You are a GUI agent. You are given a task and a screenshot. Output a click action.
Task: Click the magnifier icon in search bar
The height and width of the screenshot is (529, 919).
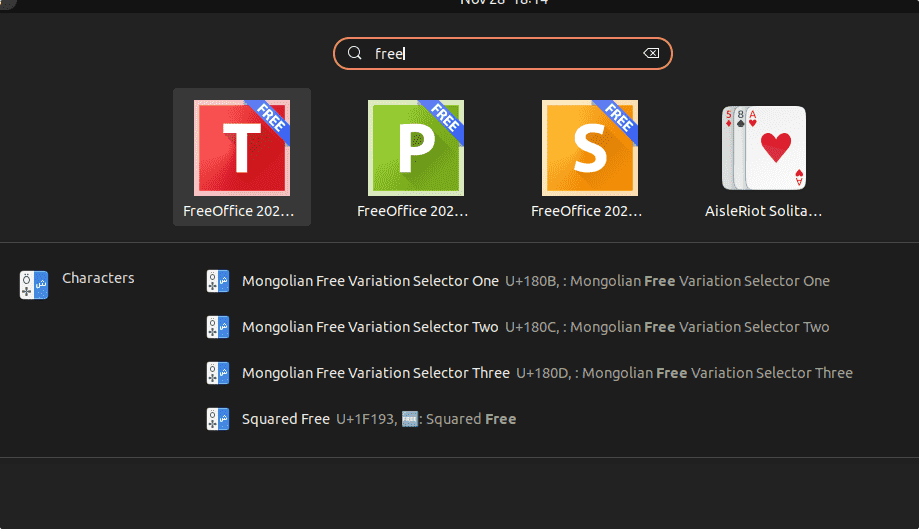click(x=355, y=53)
